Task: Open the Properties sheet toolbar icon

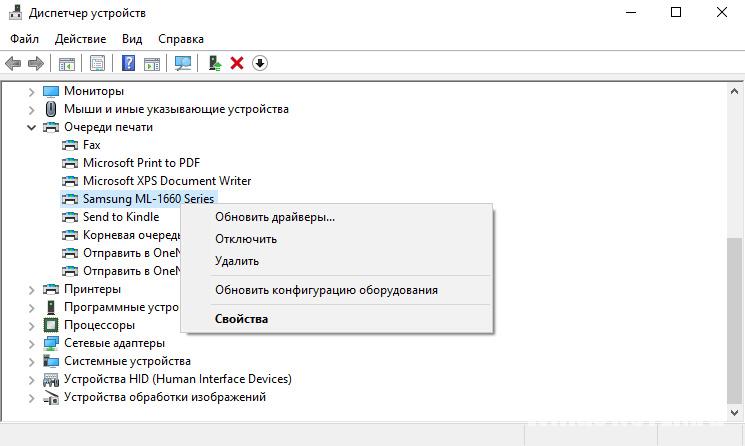Action: pos(97,63)
